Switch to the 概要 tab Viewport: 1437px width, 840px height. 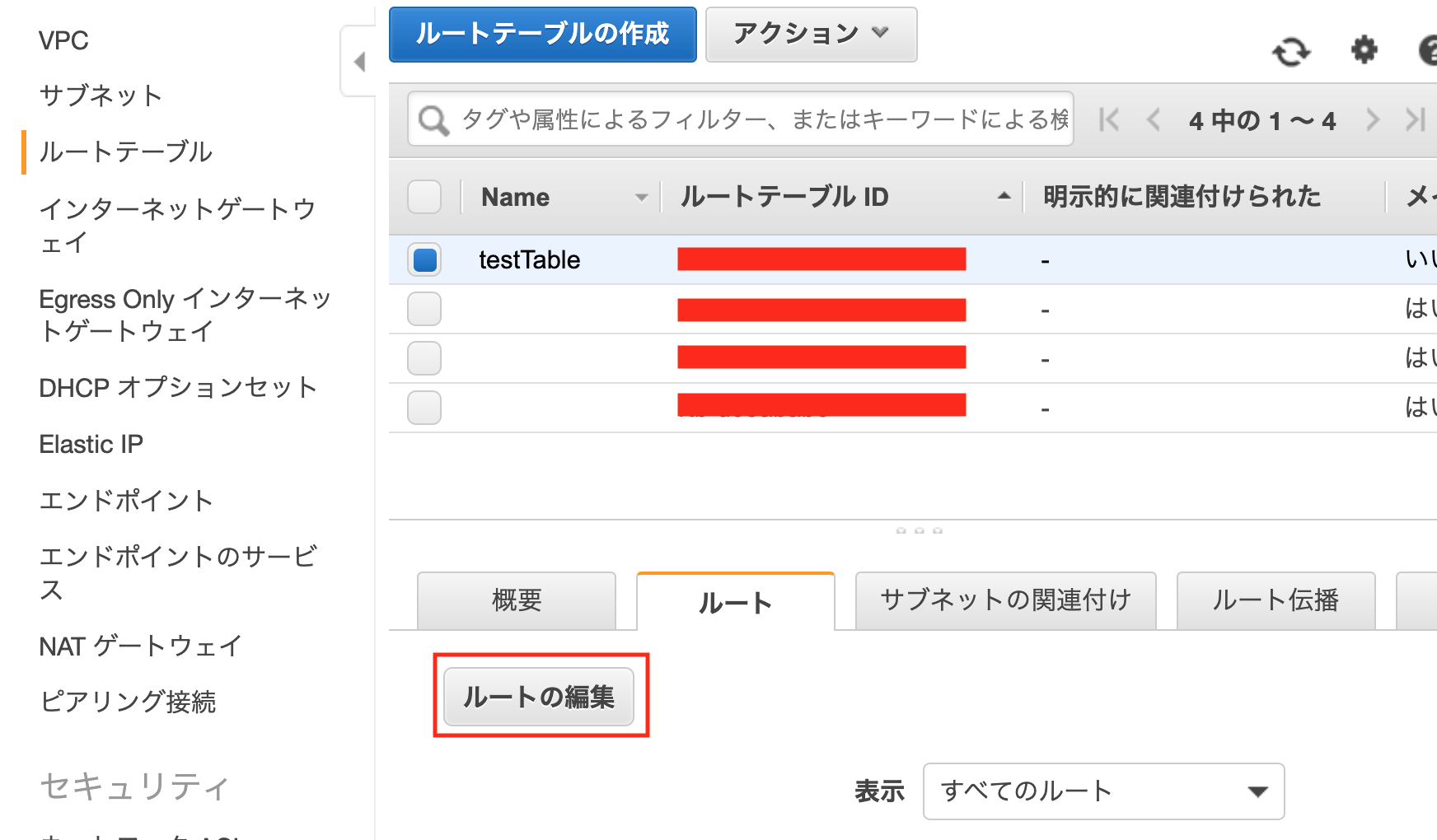click(517, 600)
